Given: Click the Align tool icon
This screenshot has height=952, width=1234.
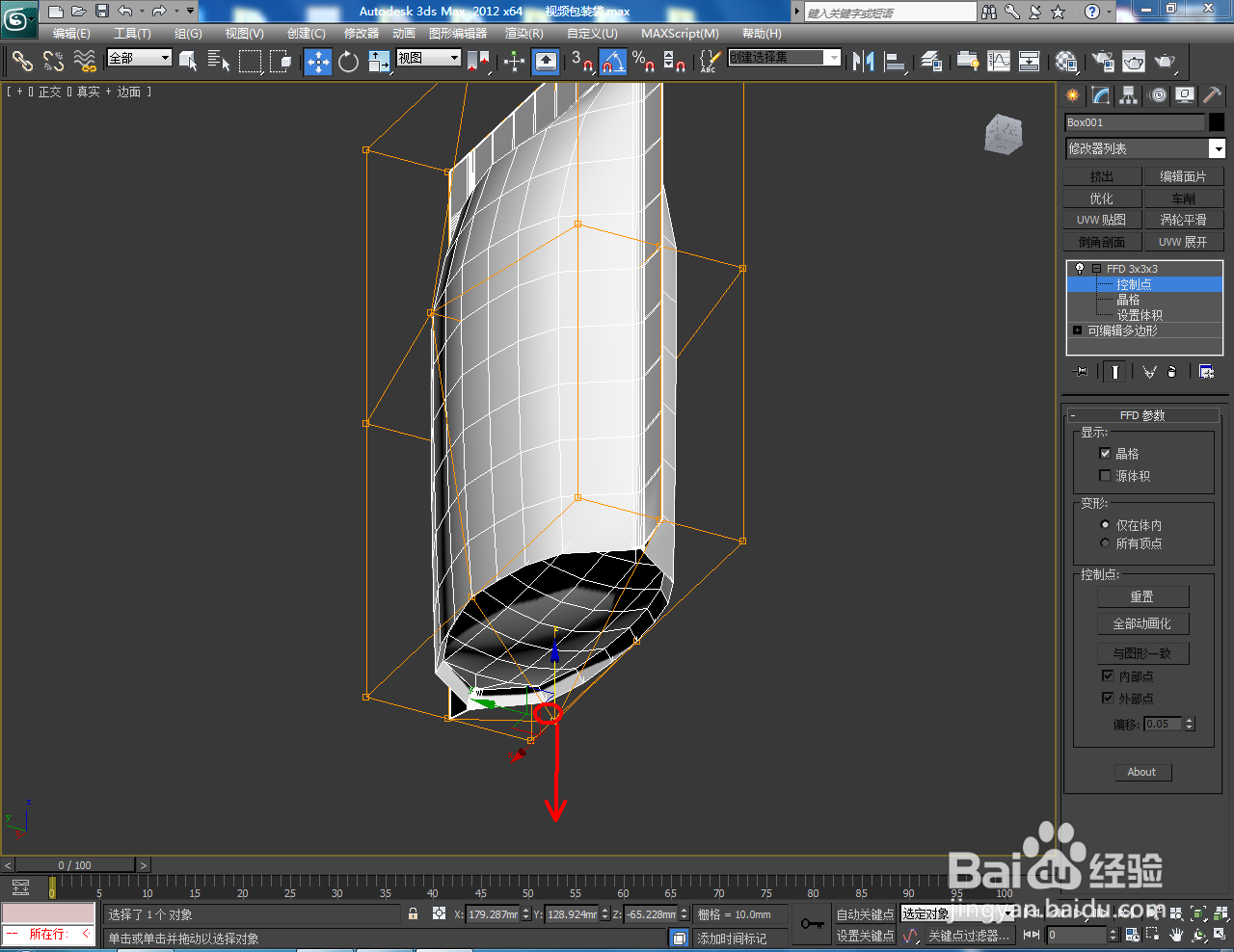Looking at the screenshot, I should coord(896,62).
